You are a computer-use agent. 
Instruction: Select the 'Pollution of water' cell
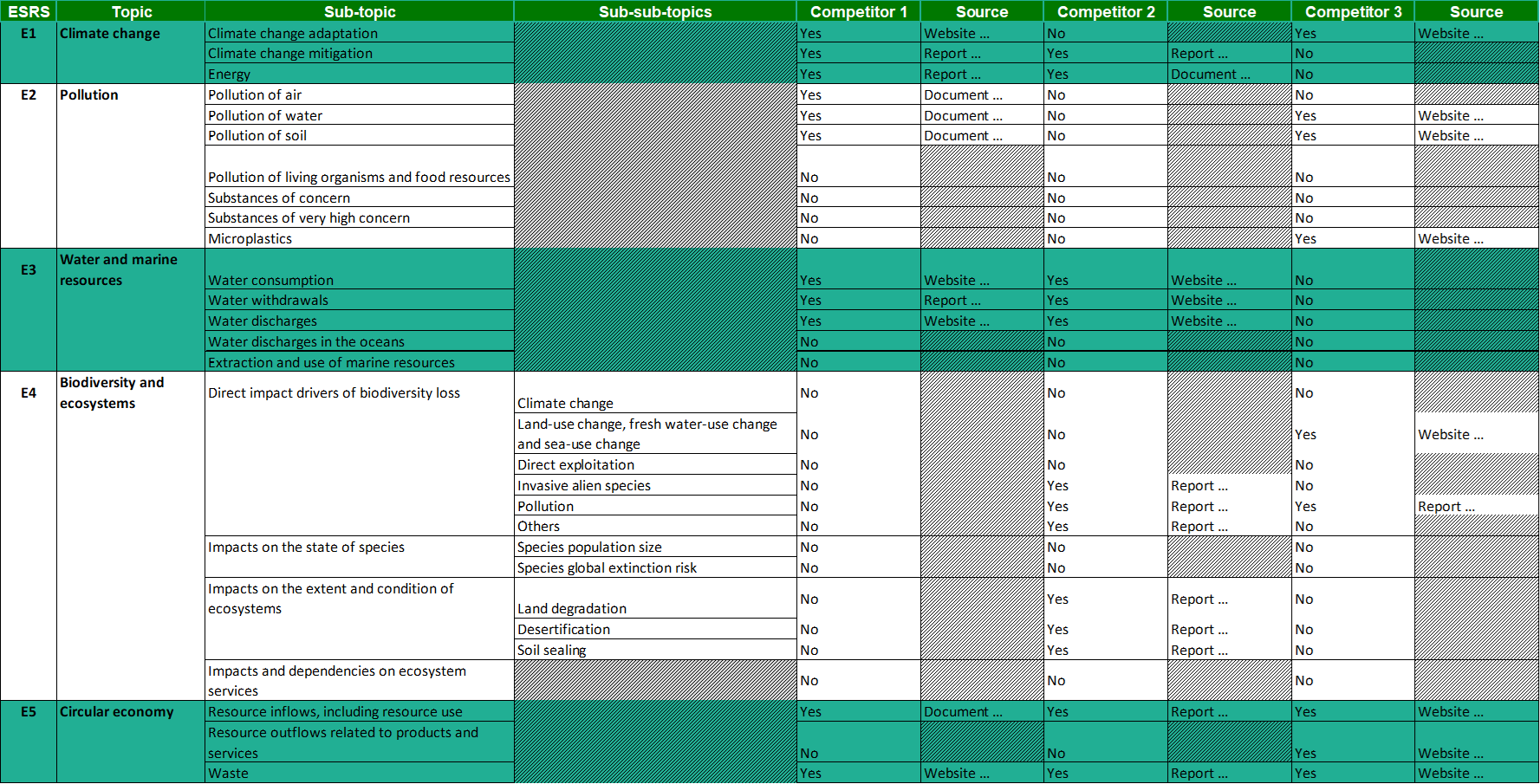(x=360, y=115)
